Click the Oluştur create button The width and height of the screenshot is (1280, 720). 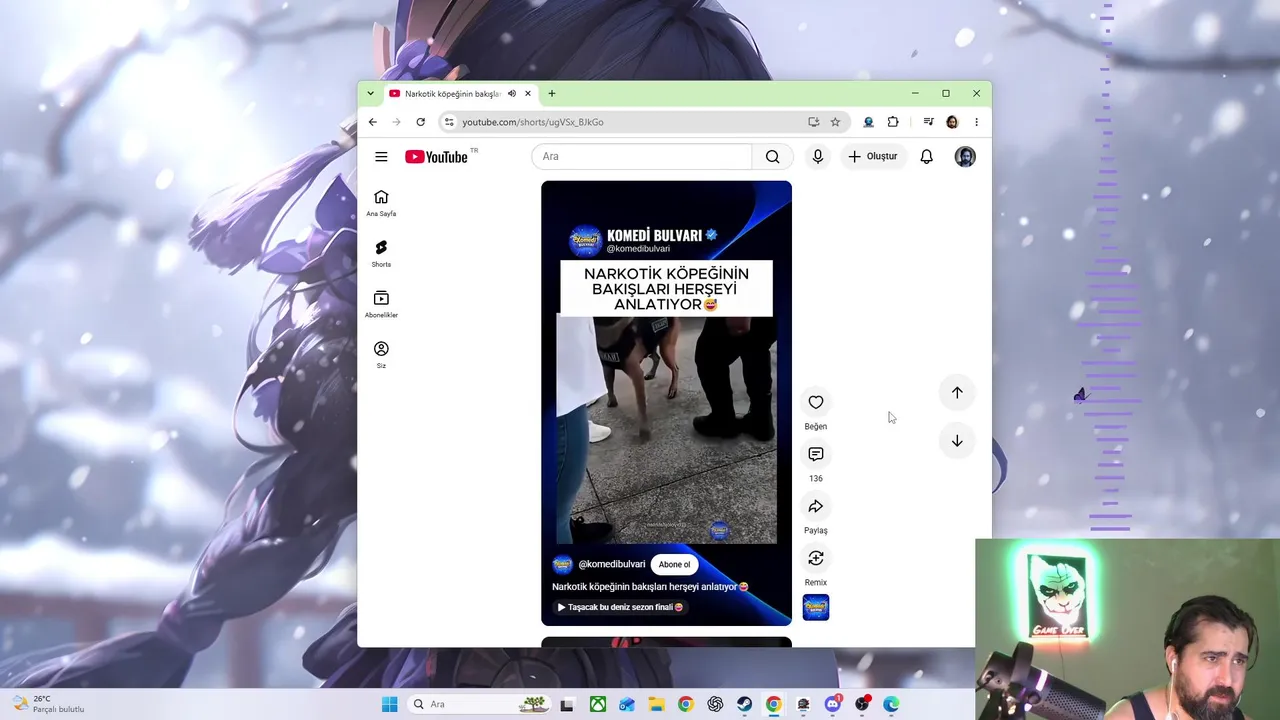pyautogui.click(x=873, y=157)
